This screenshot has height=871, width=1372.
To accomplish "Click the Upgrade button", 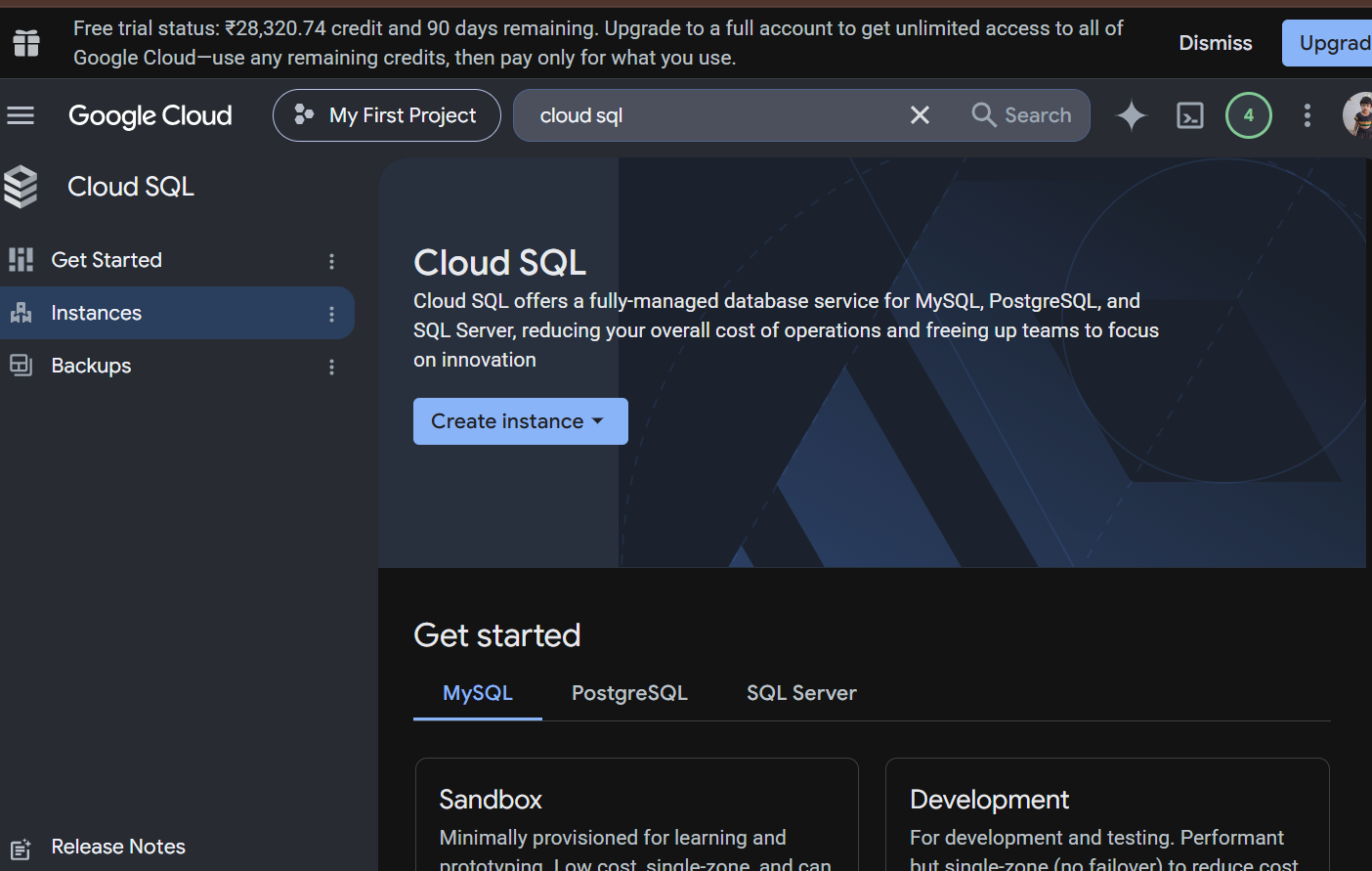I will coord(1327,43).
